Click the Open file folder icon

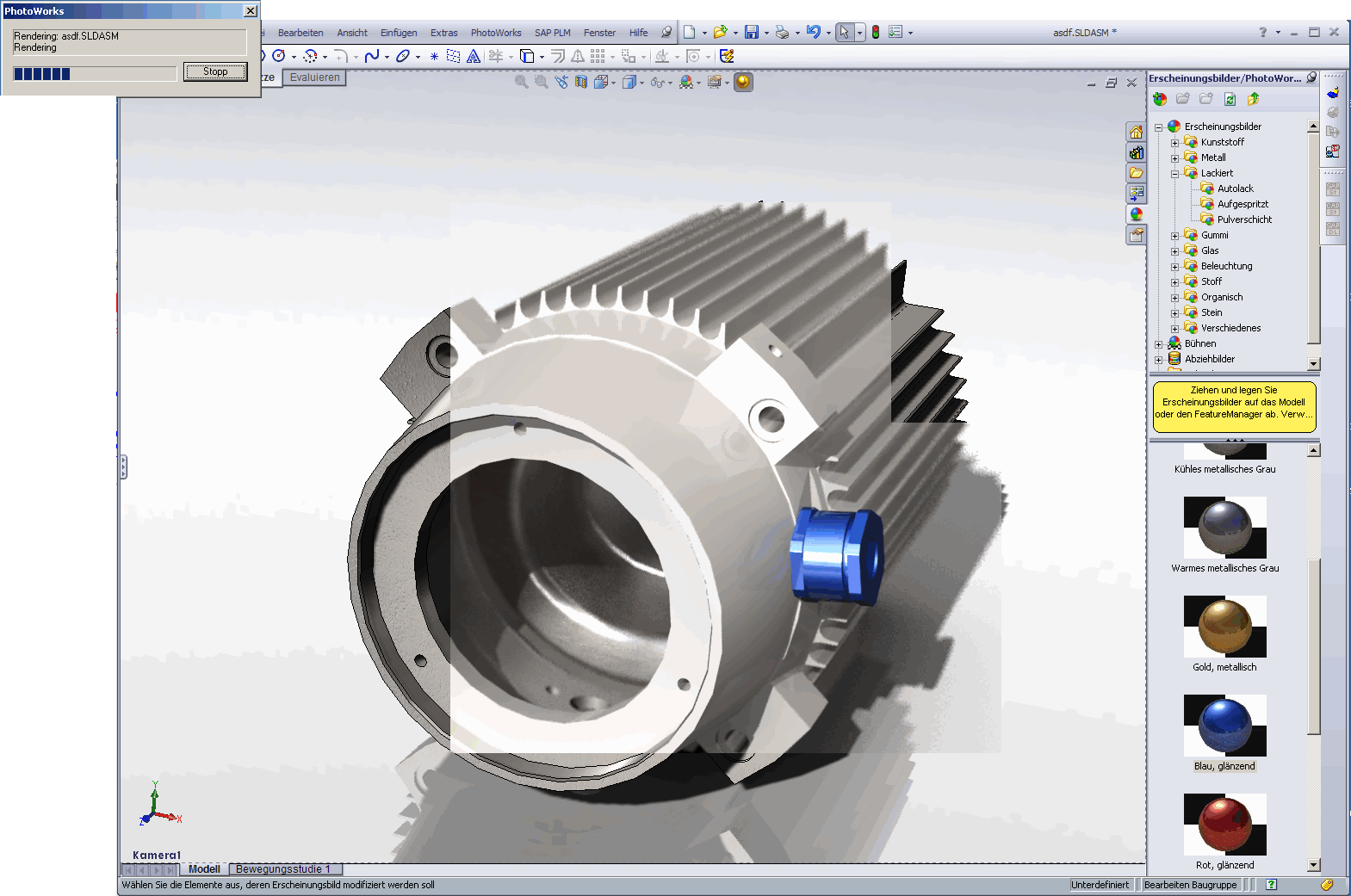720,32
